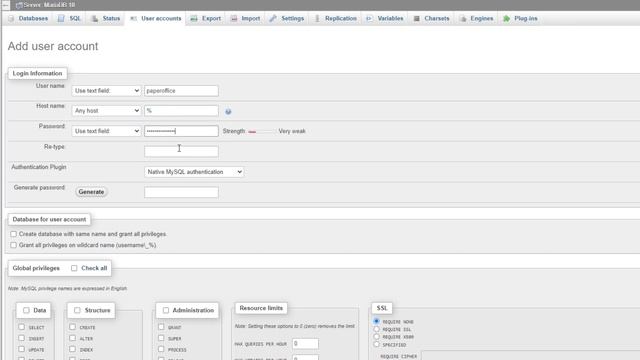This screenshot has height=360, width=640.
Task: Click the Replication tab icon
Action: pos(317,18)
